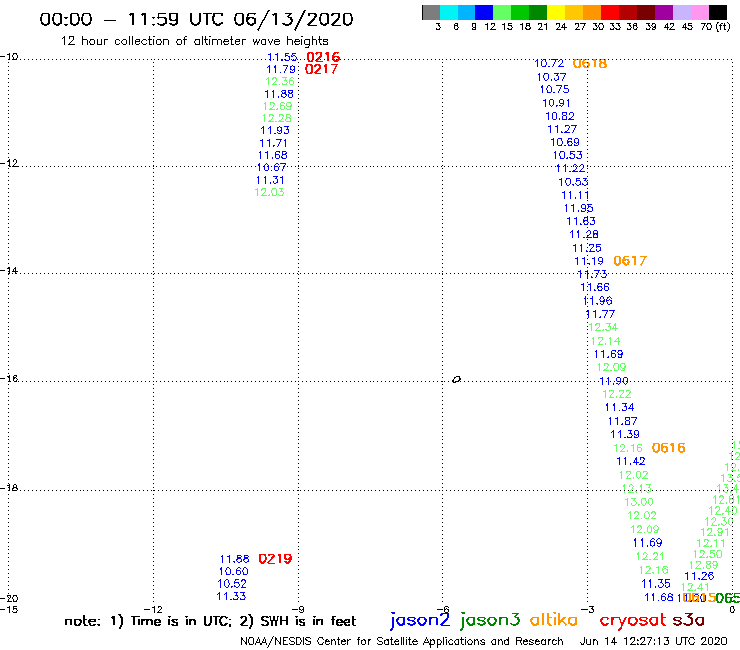Select the wave height value 11.31
The image size is (740, 650).
tap(270, 180)
